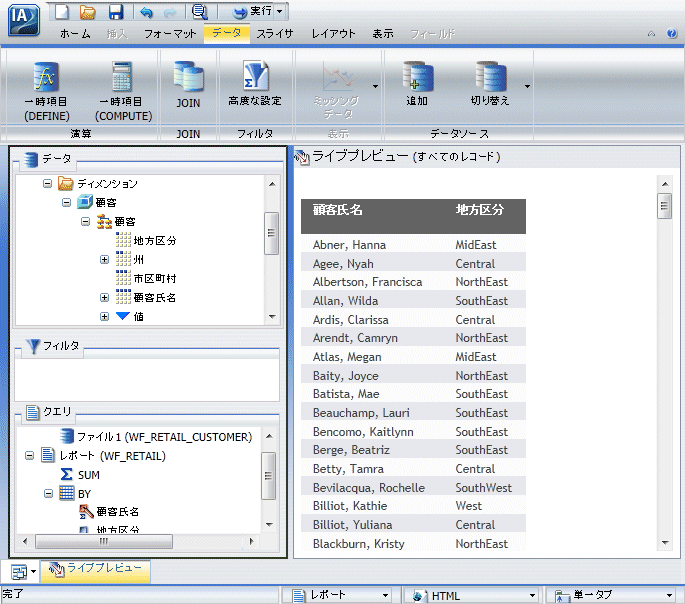The image size is (685, 604).
Task: Click the ディメンション folder icon
Action: [x=66, y=183]
